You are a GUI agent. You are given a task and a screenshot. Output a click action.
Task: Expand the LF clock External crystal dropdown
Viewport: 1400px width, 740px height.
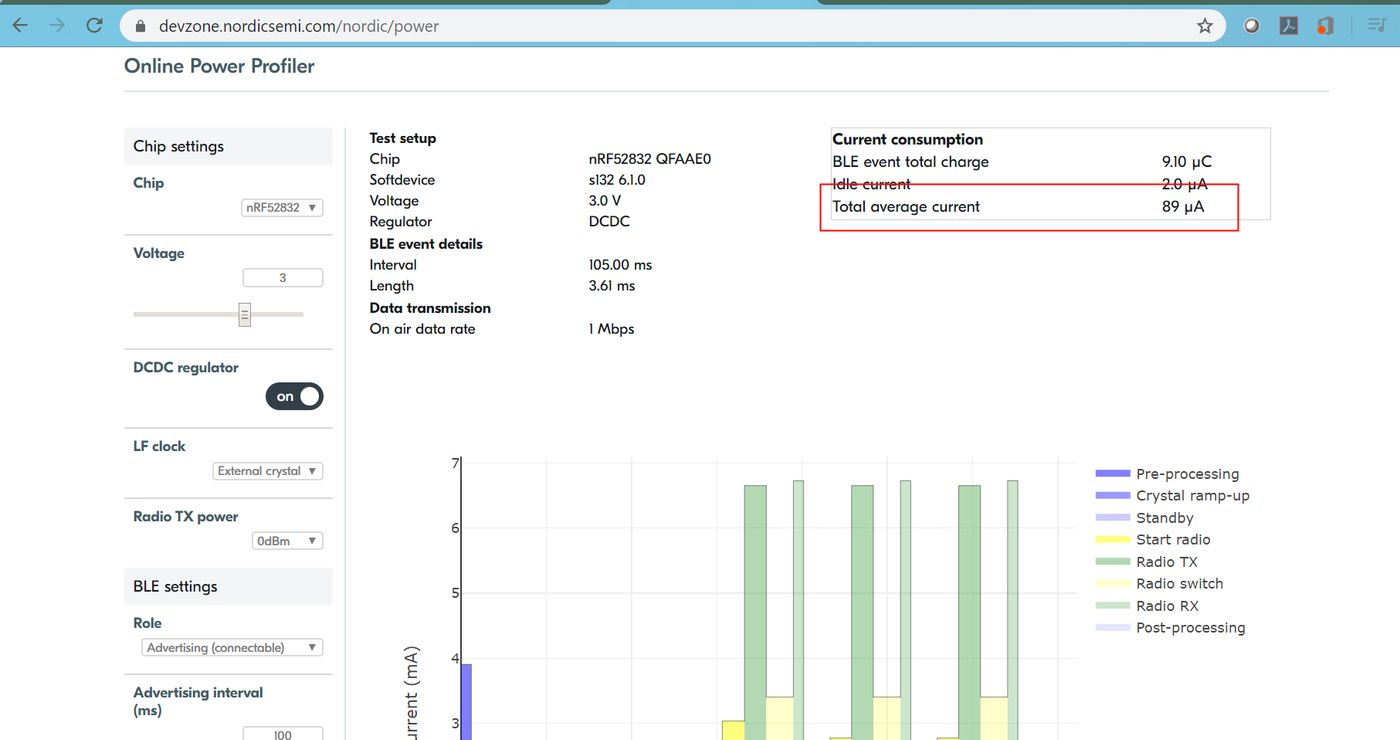[268, 471]
